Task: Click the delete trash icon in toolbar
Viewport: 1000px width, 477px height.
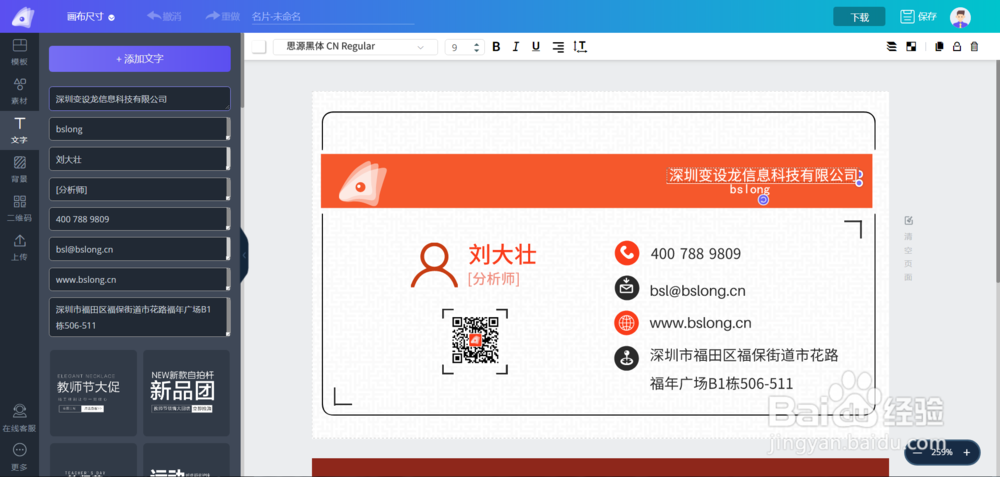Action: click(x=974, y=47)
